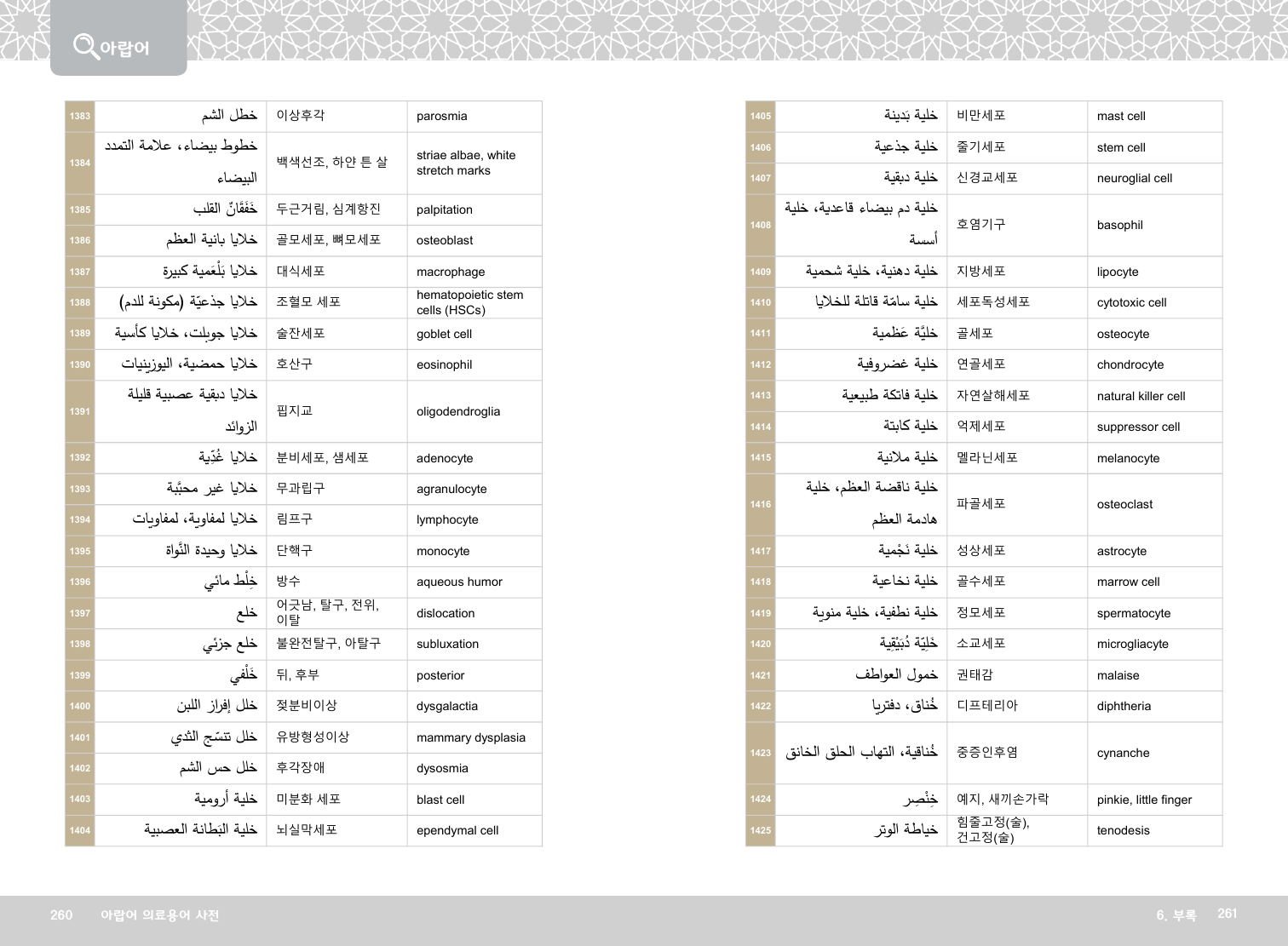Select the oligodendroglia term
This screenshot has height=946, width=1288.
[458, 411]
